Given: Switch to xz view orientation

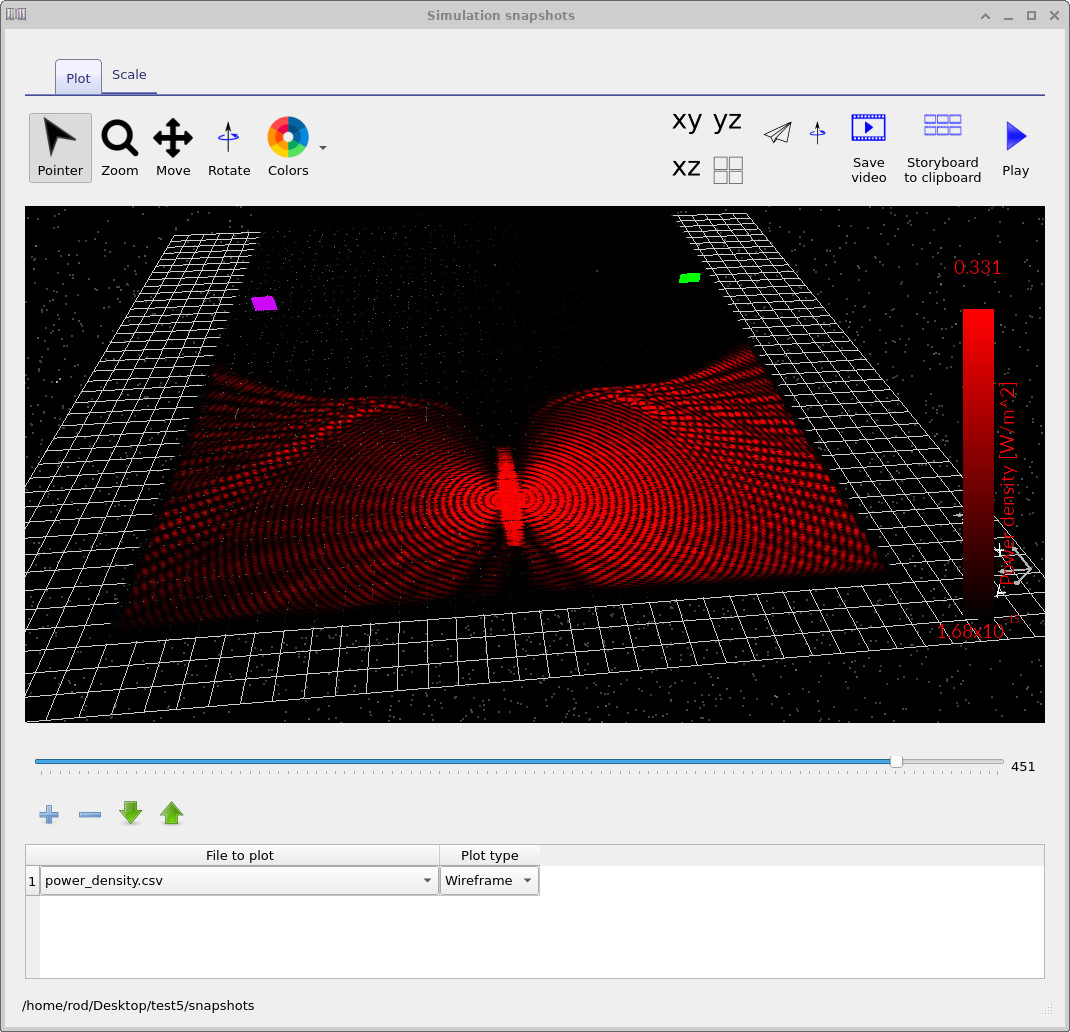Looking at the screenshot, I should [686, 168].
